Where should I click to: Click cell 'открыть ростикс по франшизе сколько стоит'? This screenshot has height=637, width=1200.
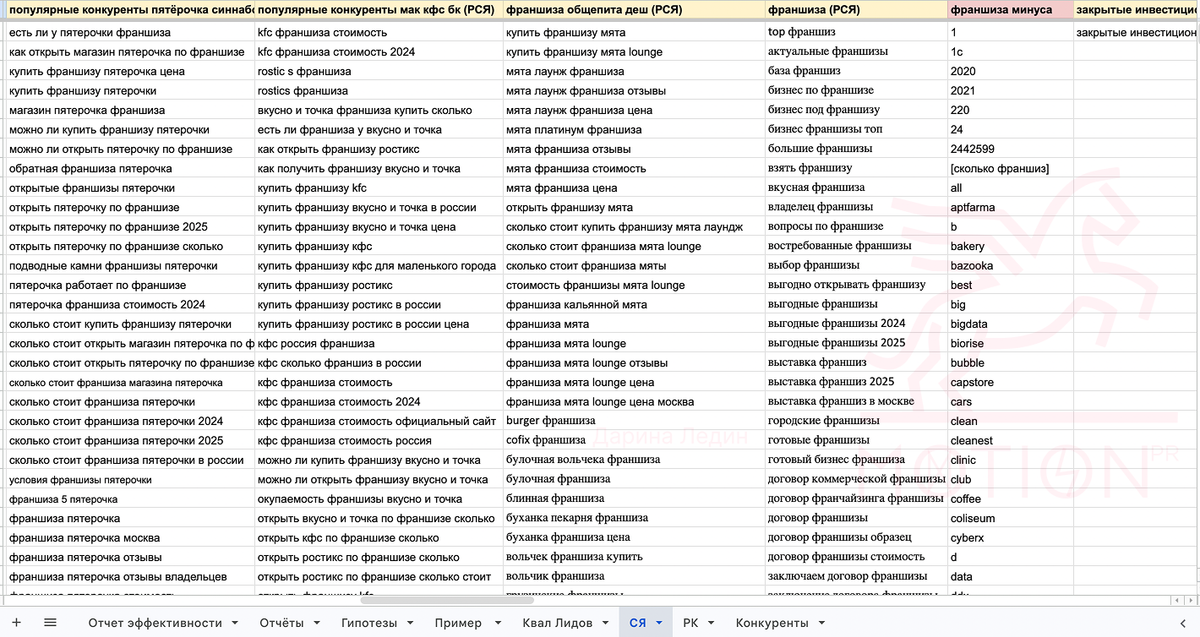[x=377, y=577]
